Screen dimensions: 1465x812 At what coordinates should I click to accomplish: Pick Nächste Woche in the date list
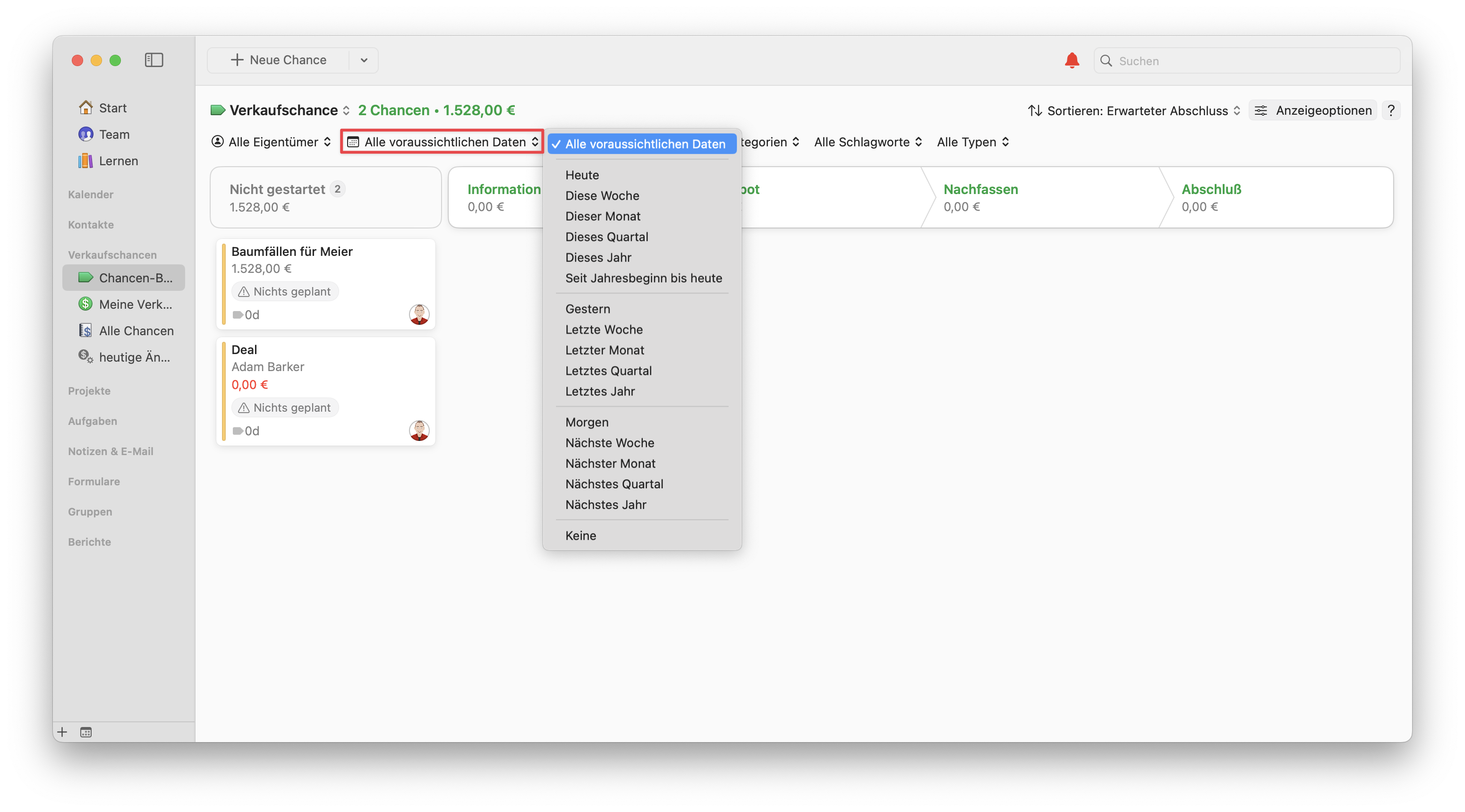pos(609,442)
